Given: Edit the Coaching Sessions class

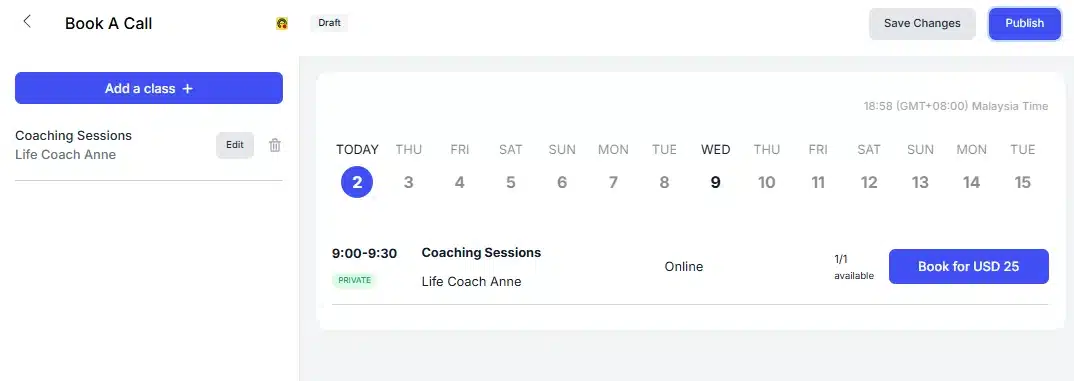Looking at the screenshot, I should click(x=235, y=145).
